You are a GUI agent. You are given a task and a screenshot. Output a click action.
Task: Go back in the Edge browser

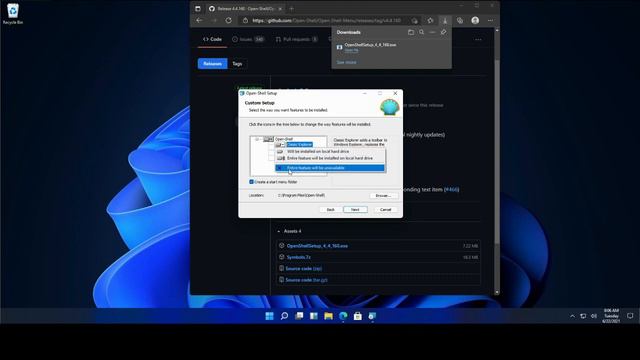[x=199, y=20]
